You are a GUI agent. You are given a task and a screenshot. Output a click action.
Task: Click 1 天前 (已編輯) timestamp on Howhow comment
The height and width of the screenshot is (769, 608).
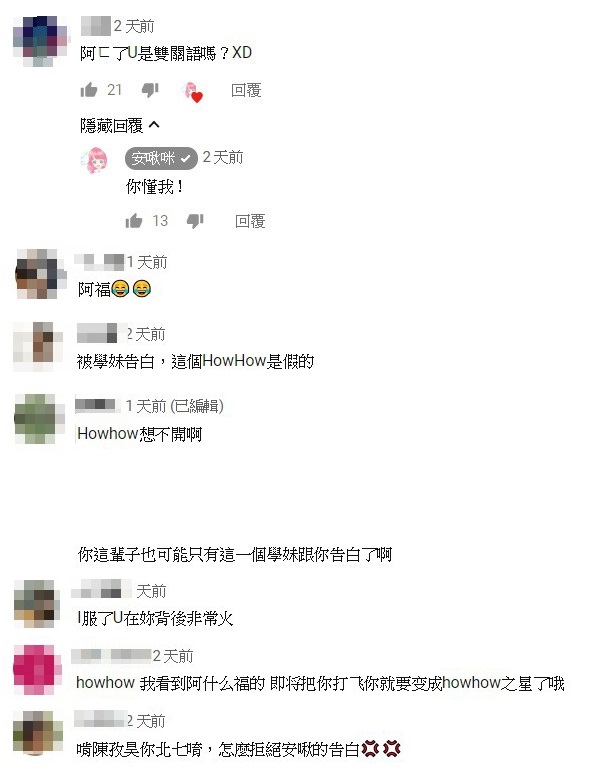[175, 406]
